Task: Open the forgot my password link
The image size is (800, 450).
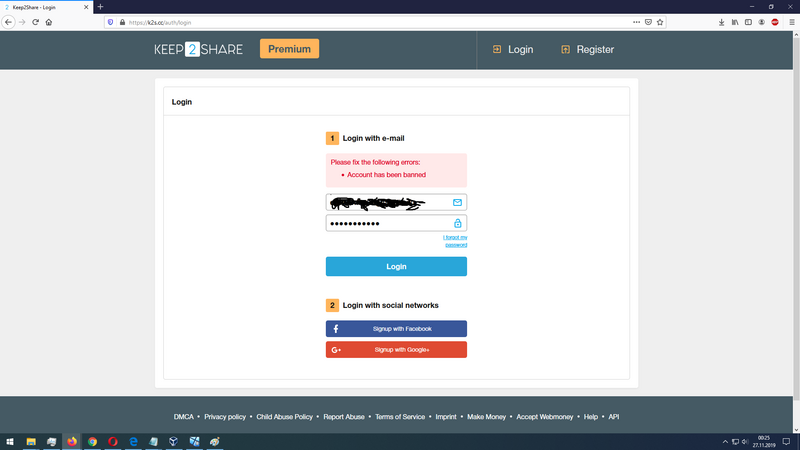Action: click(455, 240)
